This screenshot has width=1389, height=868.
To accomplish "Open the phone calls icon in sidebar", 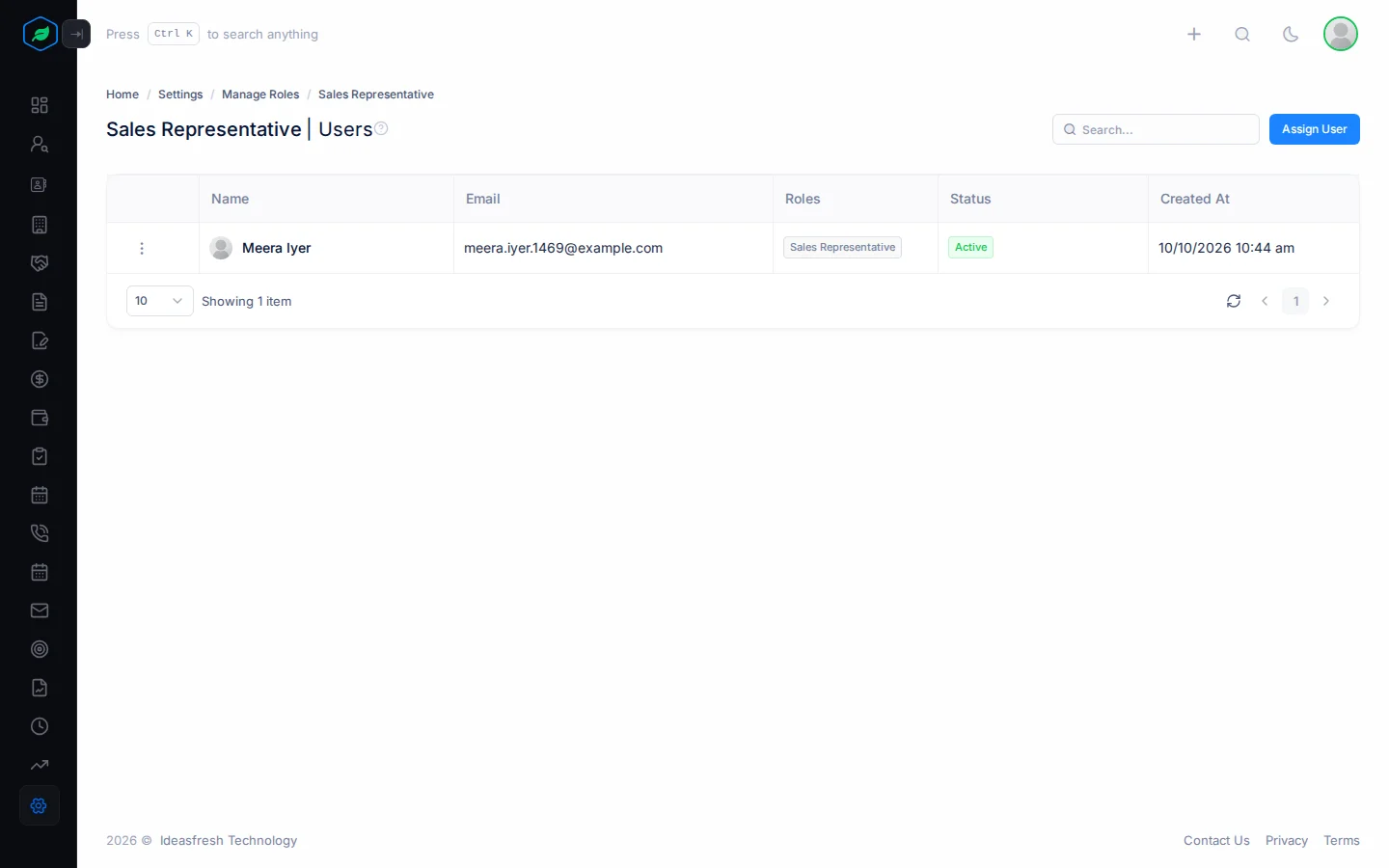I will [x=40, y=533].
